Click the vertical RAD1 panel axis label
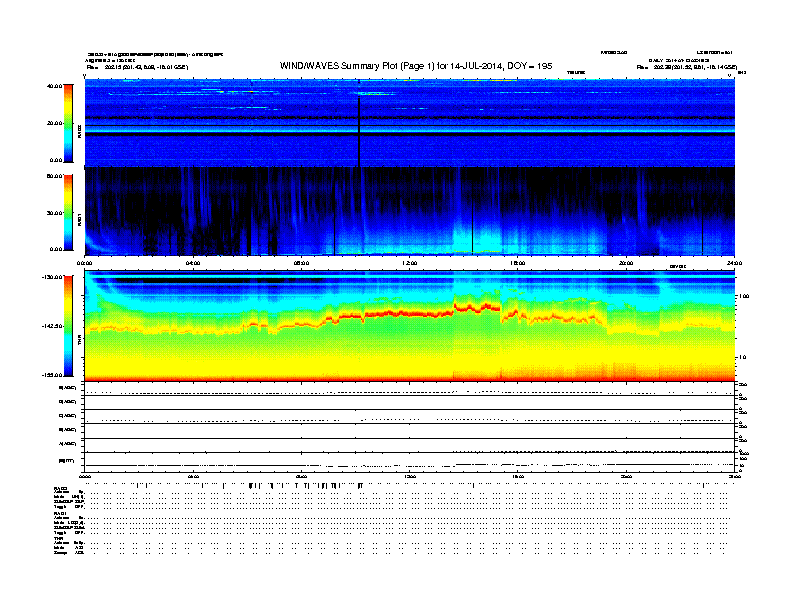This screenshot has width=792, height=612. tap(79, 220)
